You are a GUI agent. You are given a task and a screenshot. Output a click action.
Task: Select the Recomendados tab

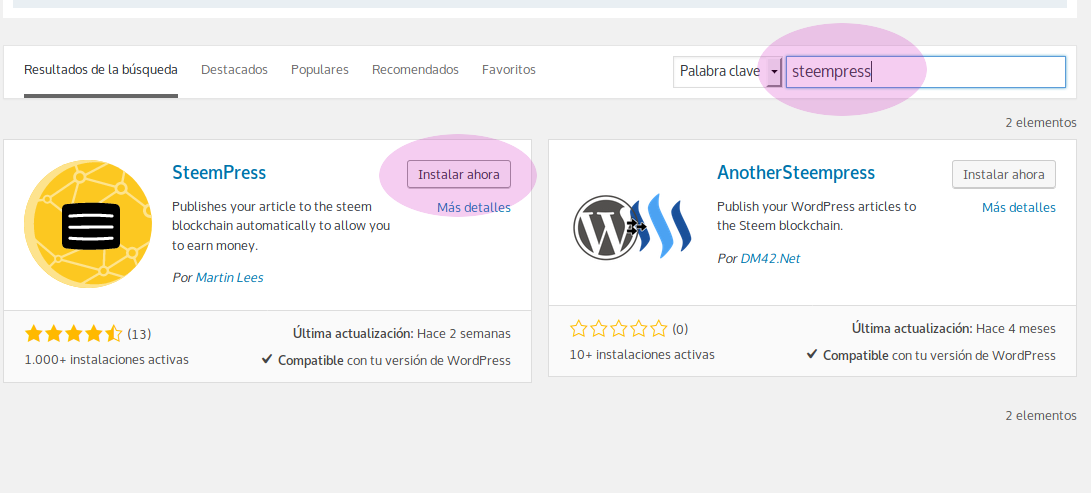[x=415, y=70]
